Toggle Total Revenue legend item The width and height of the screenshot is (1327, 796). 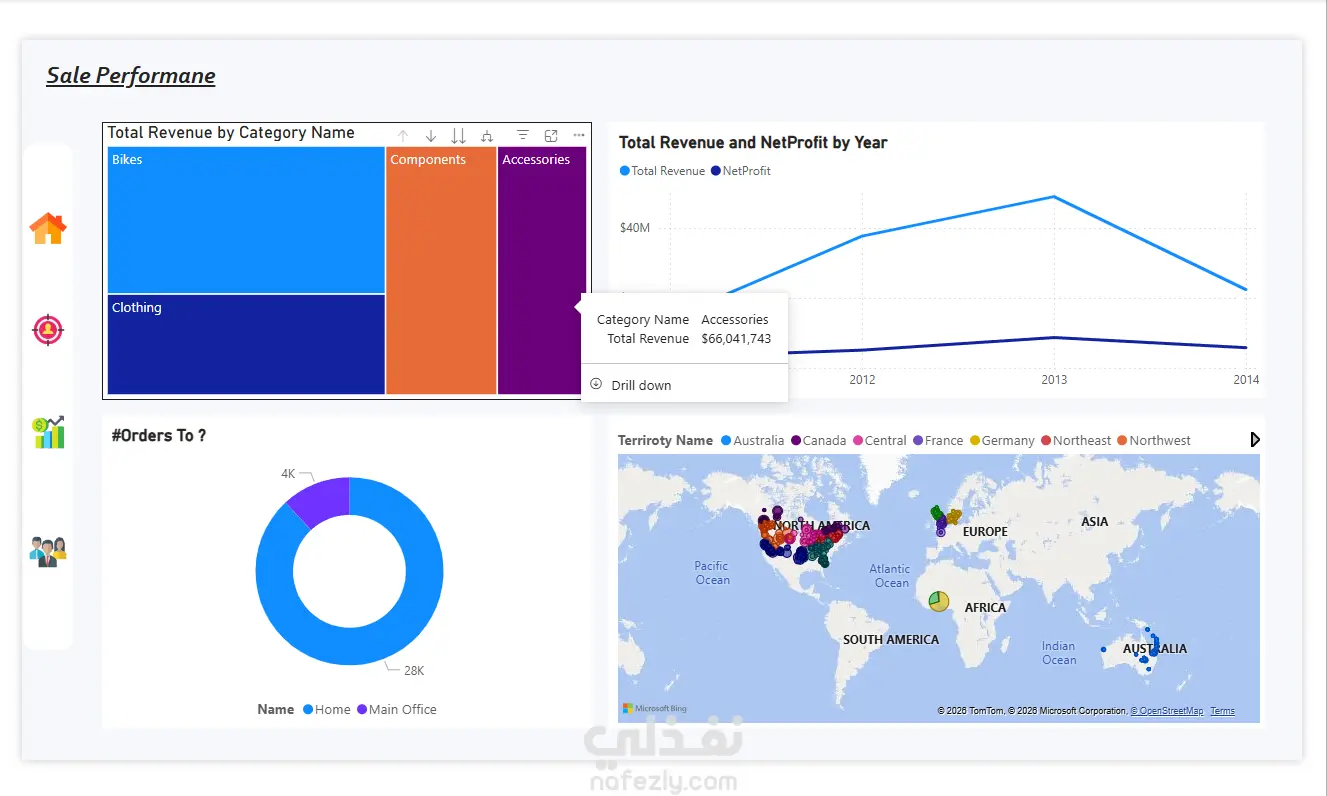tap(662, 171)
